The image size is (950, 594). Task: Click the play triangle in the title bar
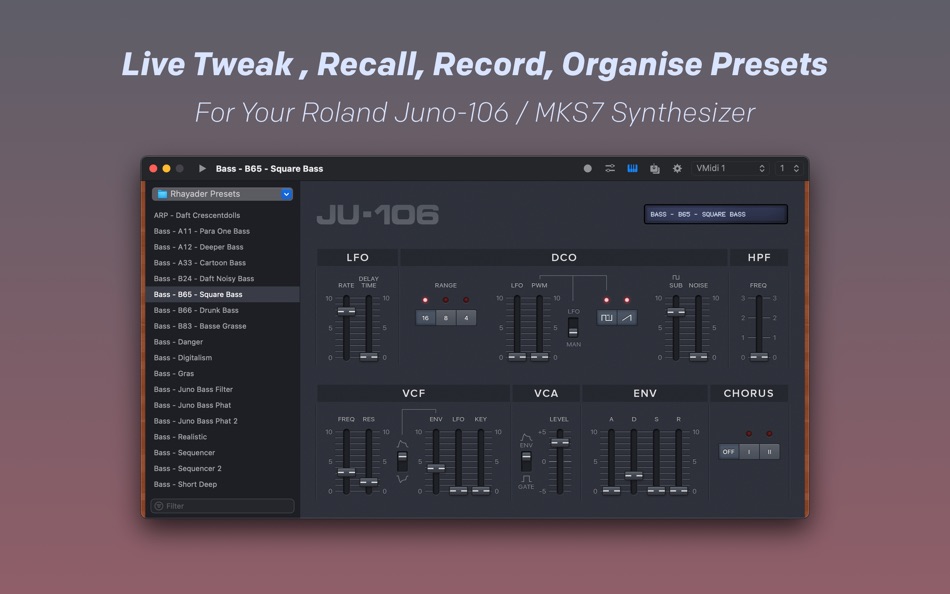point(202,169)
